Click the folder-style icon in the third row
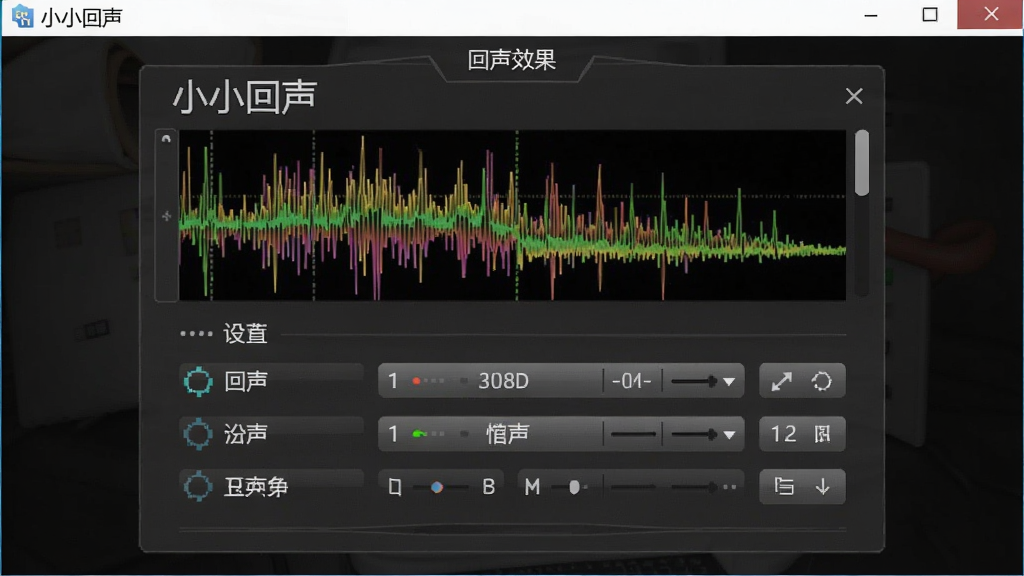This screenshot has height=576, width=1024. [784, 487]
